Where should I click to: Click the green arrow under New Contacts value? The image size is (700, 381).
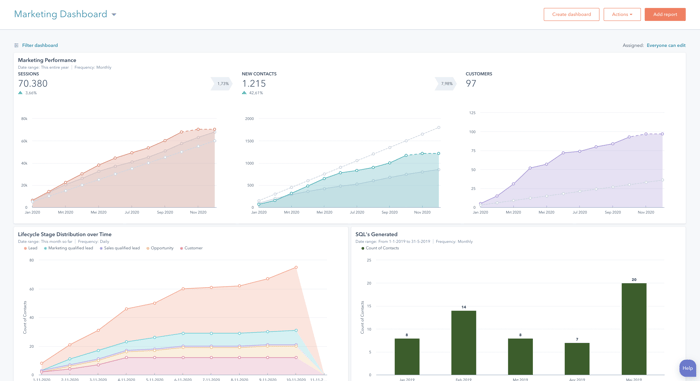click(x=244, y=93)
